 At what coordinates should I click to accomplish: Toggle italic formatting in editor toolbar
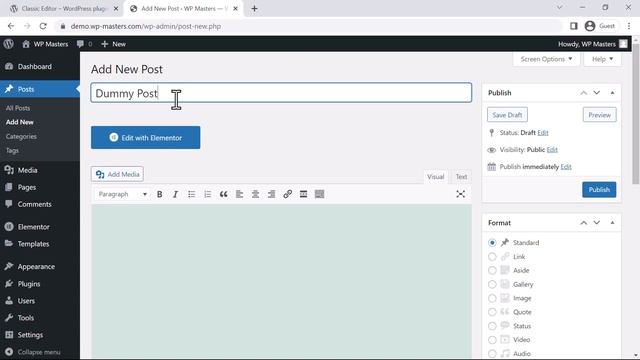[x=176, y=194]
